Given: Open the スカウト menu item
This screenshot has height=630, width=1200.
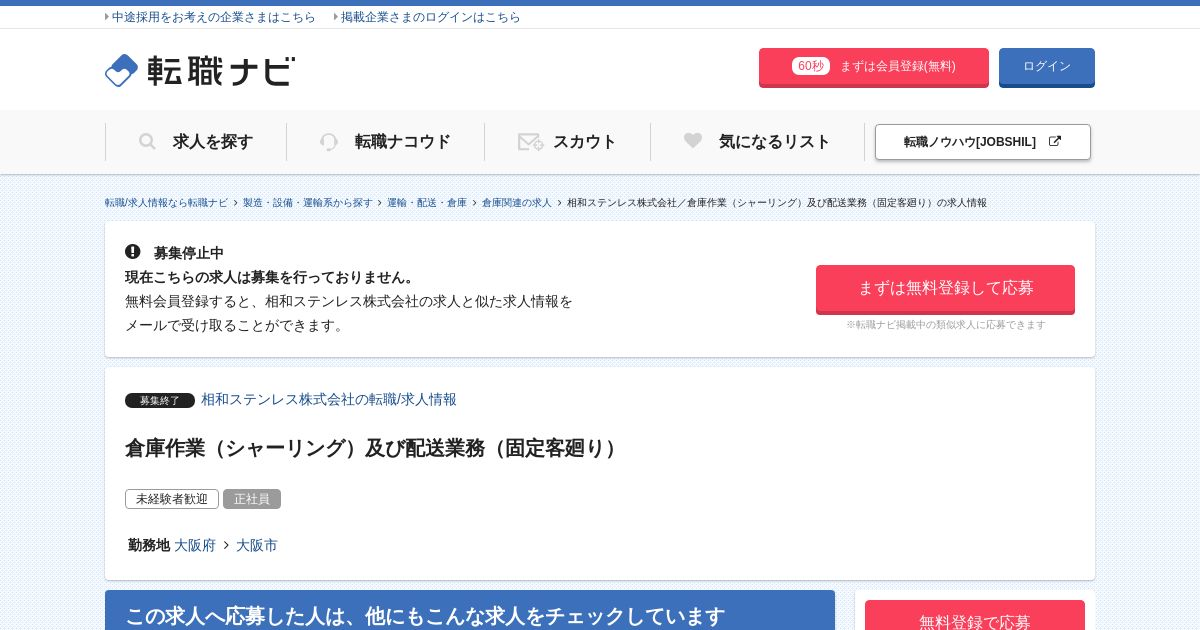Looking at the screenshot, I should click(x=568, y=142).
